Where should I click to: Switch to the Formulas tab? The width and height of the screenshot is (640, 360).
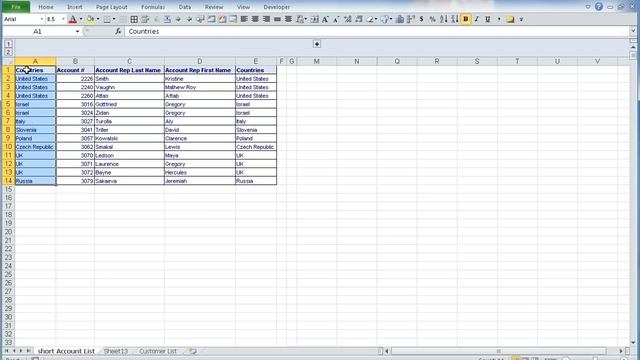click(153, 7)
